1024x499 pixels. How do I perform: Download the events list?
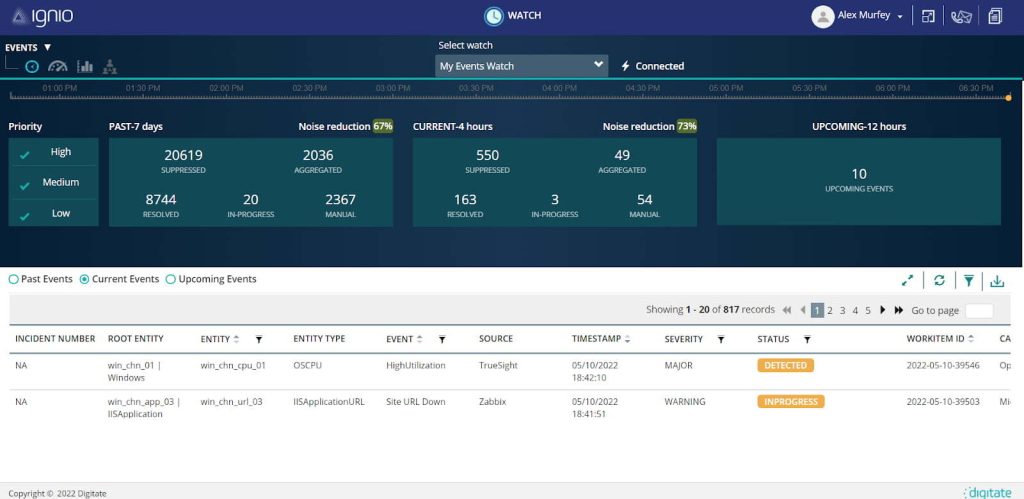(997, 281)
